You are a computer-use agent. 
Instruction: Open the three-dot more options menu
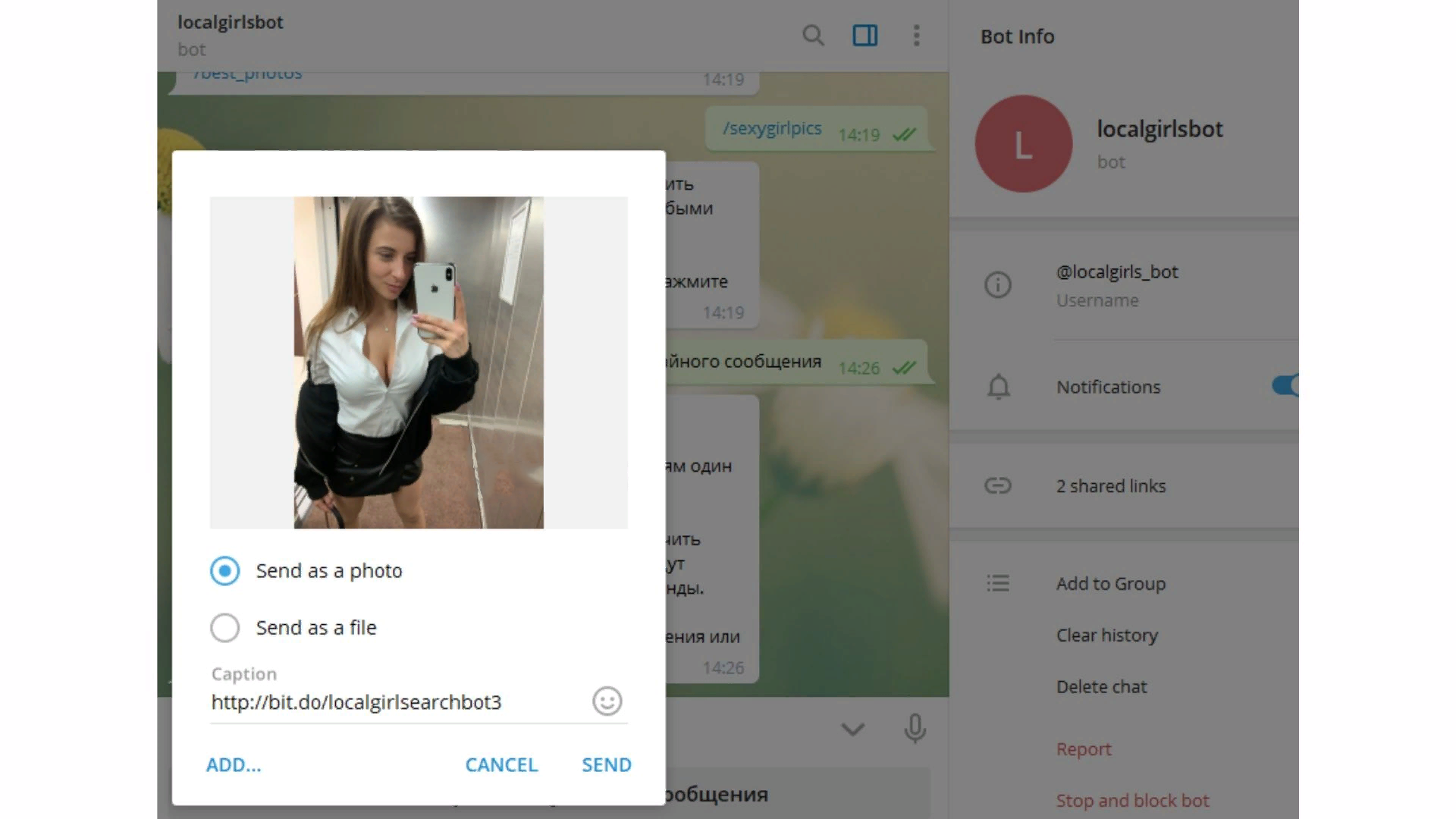tap(916, 36)
